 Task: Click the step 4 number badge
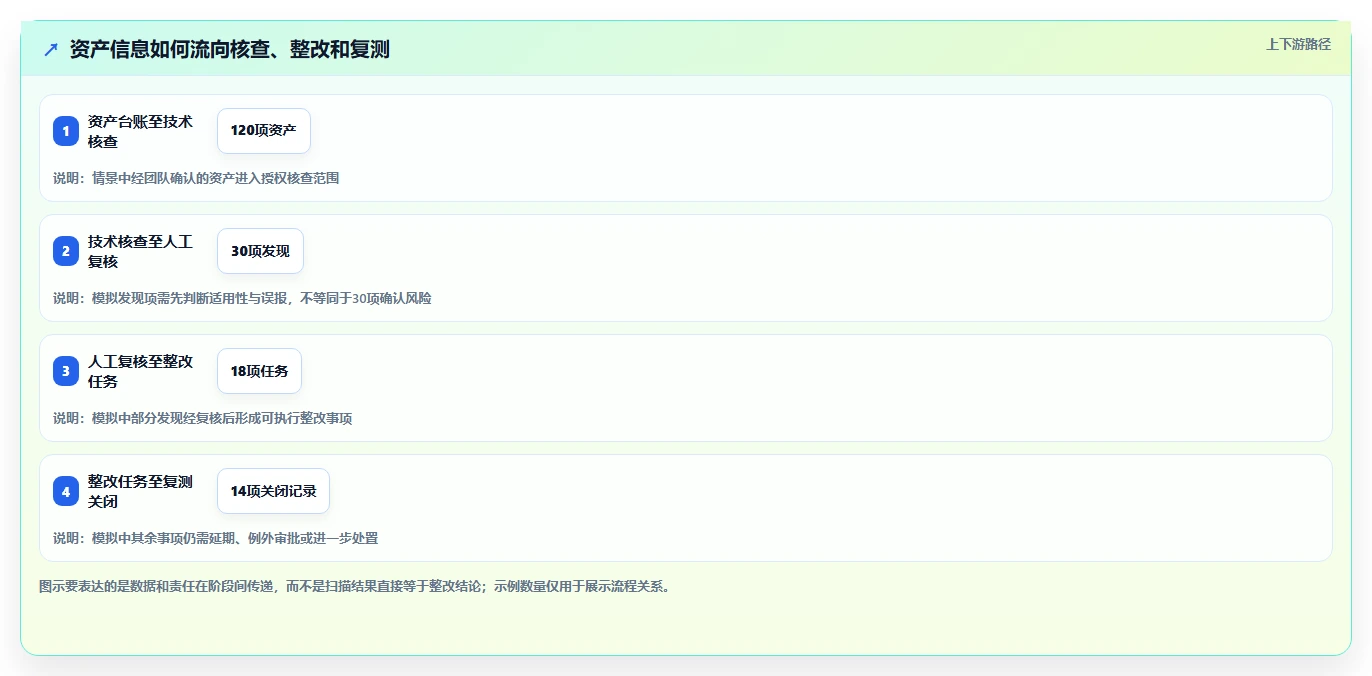click(66, 491)
